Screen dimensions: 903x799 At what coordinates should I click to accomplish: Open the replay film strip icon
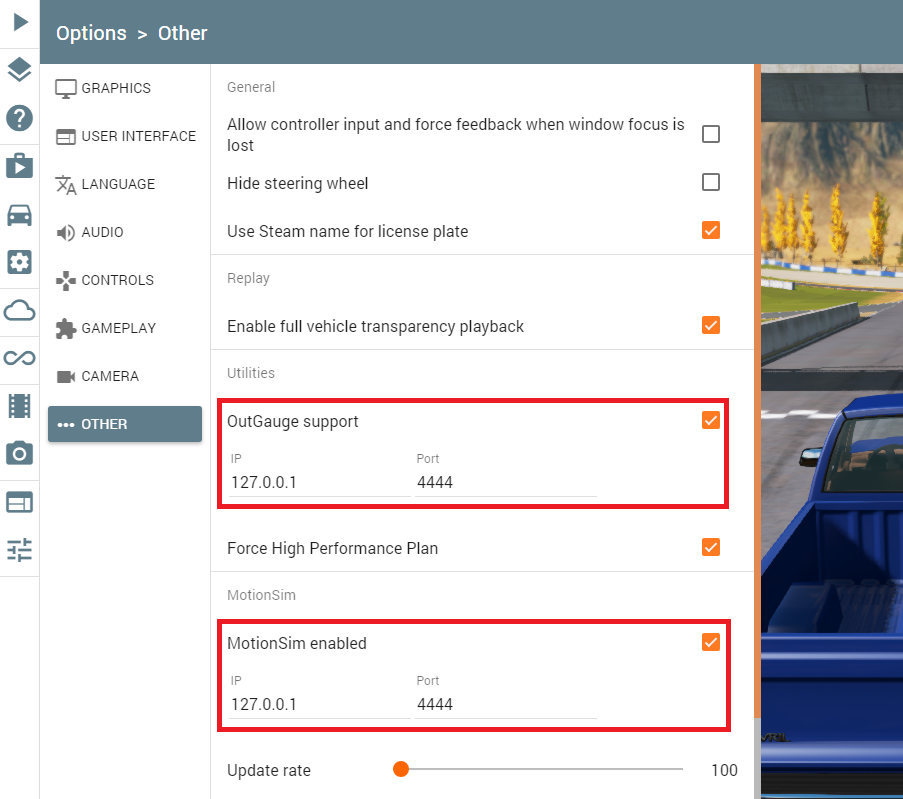coord(20,405)
